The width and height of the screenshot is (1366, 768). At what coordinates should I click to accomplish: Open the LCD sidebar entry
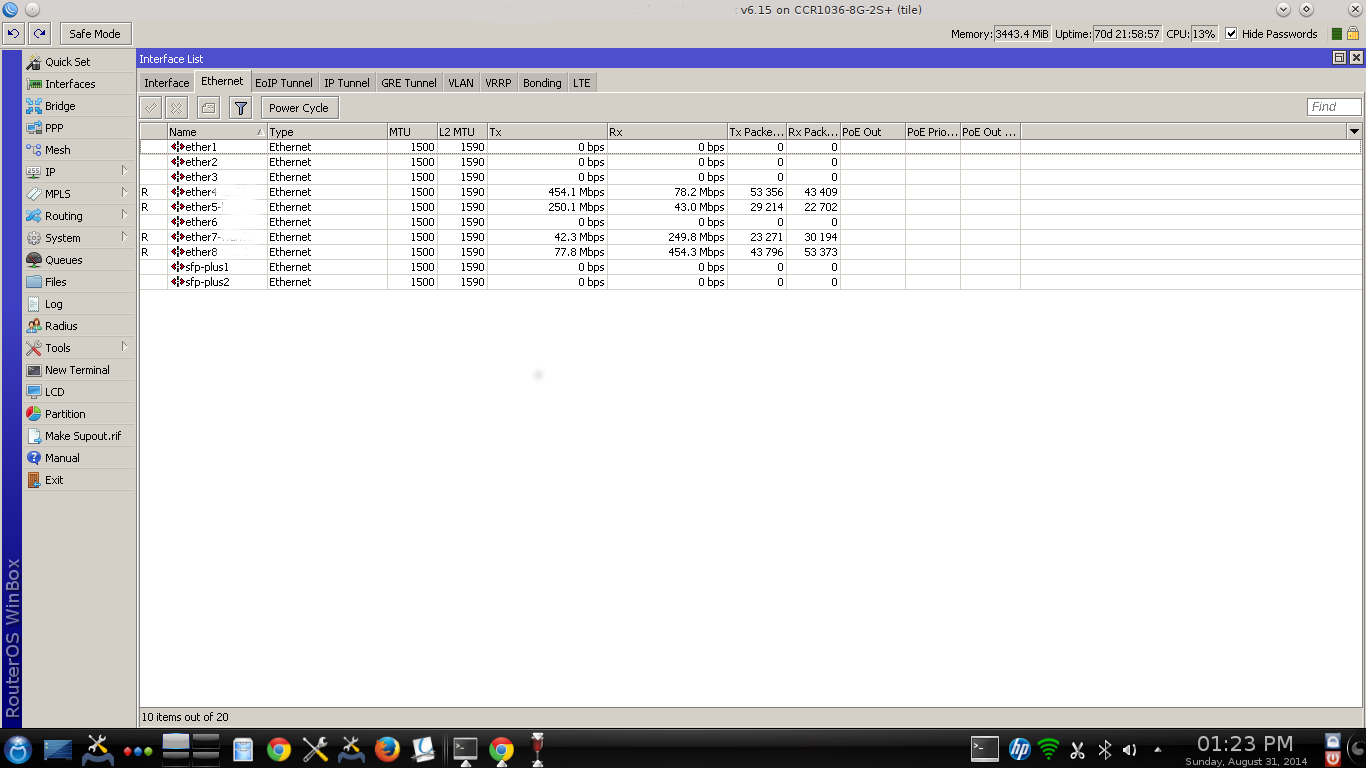(x=79, y=392)
